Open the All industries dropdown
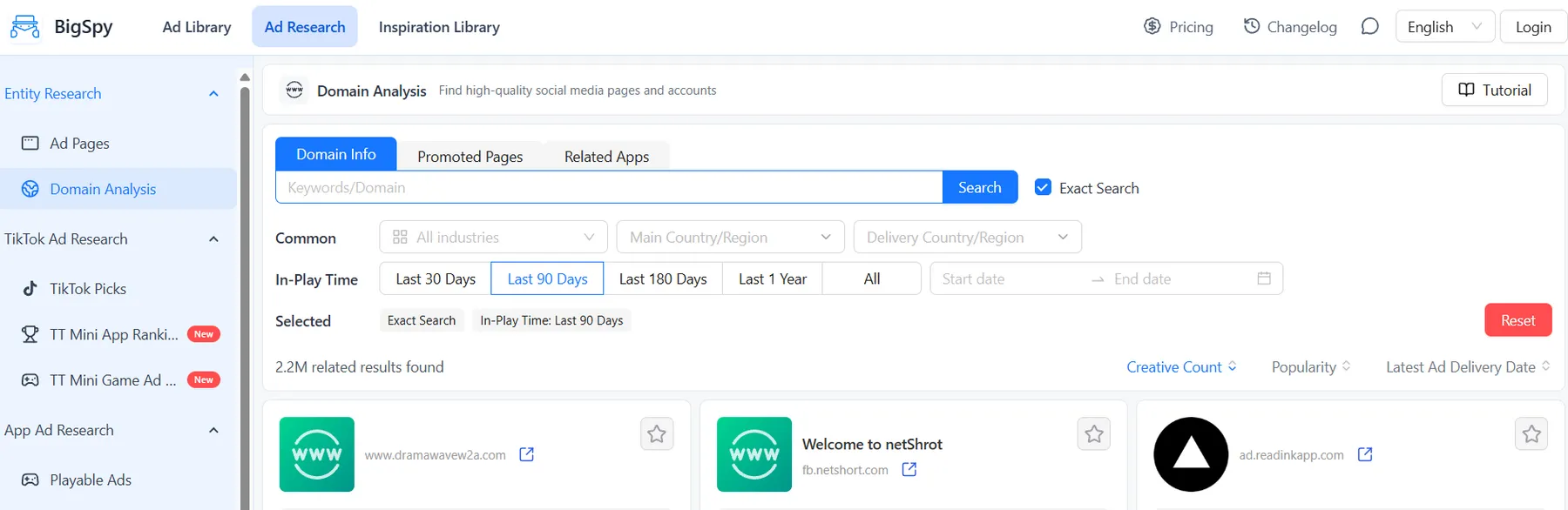1568x510 pixels. [494, 237]
